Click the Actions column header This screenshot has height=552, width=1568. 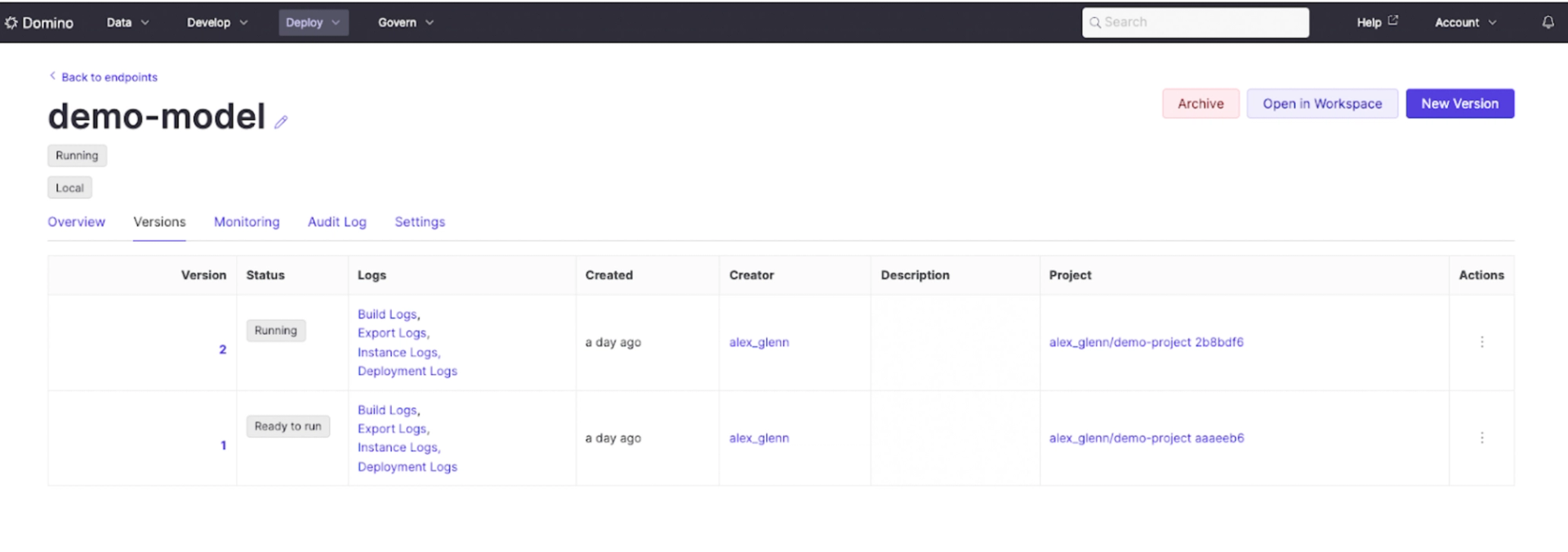[1481, 275]
